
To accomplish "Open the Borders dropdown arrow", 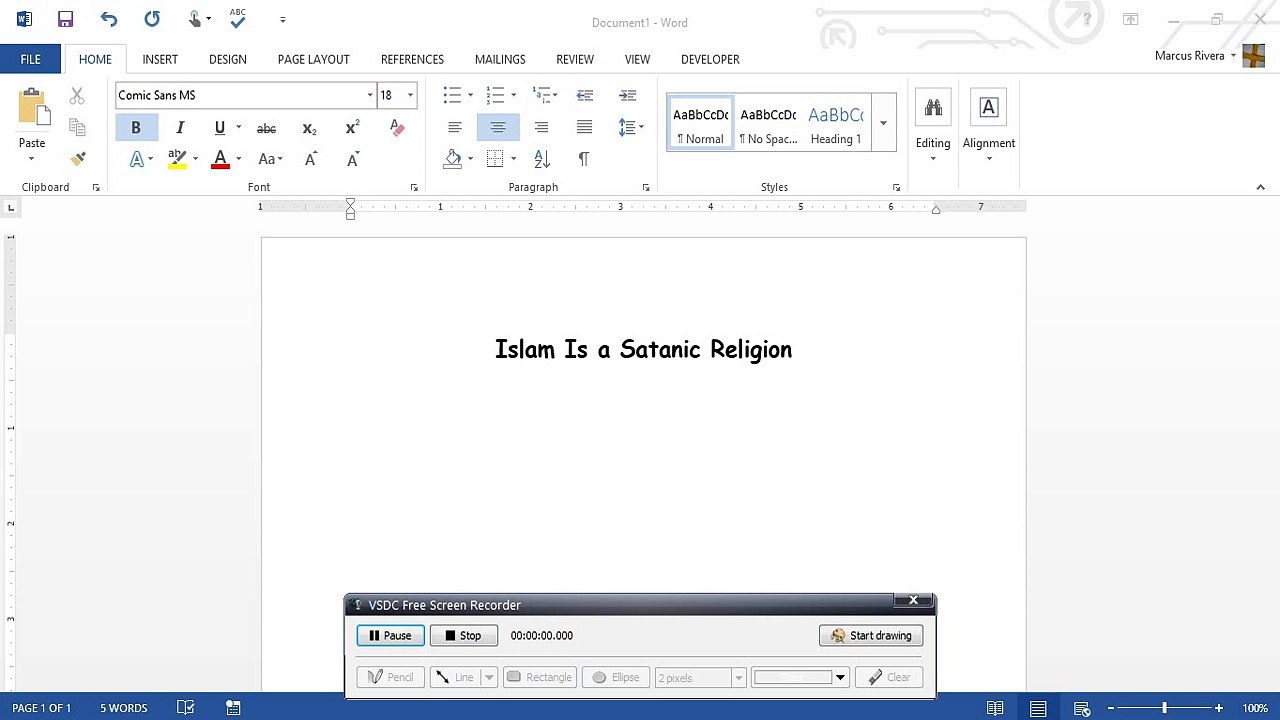I will point(513,159).
